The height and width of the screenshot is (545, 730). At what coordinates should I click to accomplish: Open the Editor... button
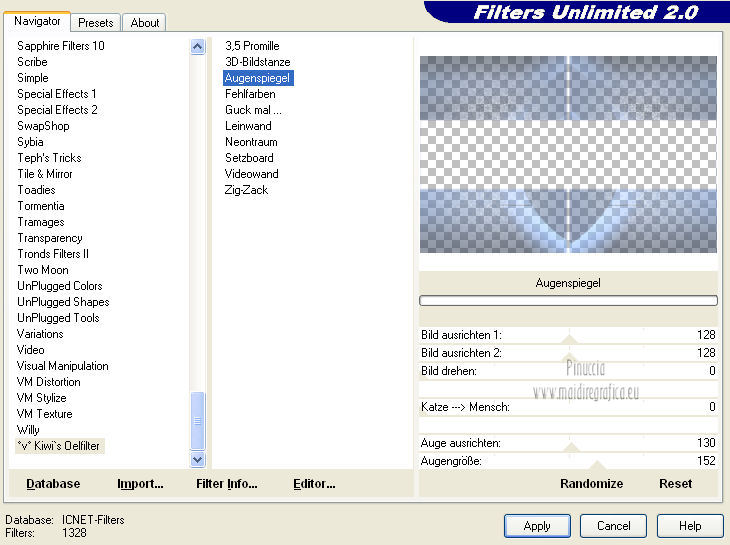pos(314,484)
